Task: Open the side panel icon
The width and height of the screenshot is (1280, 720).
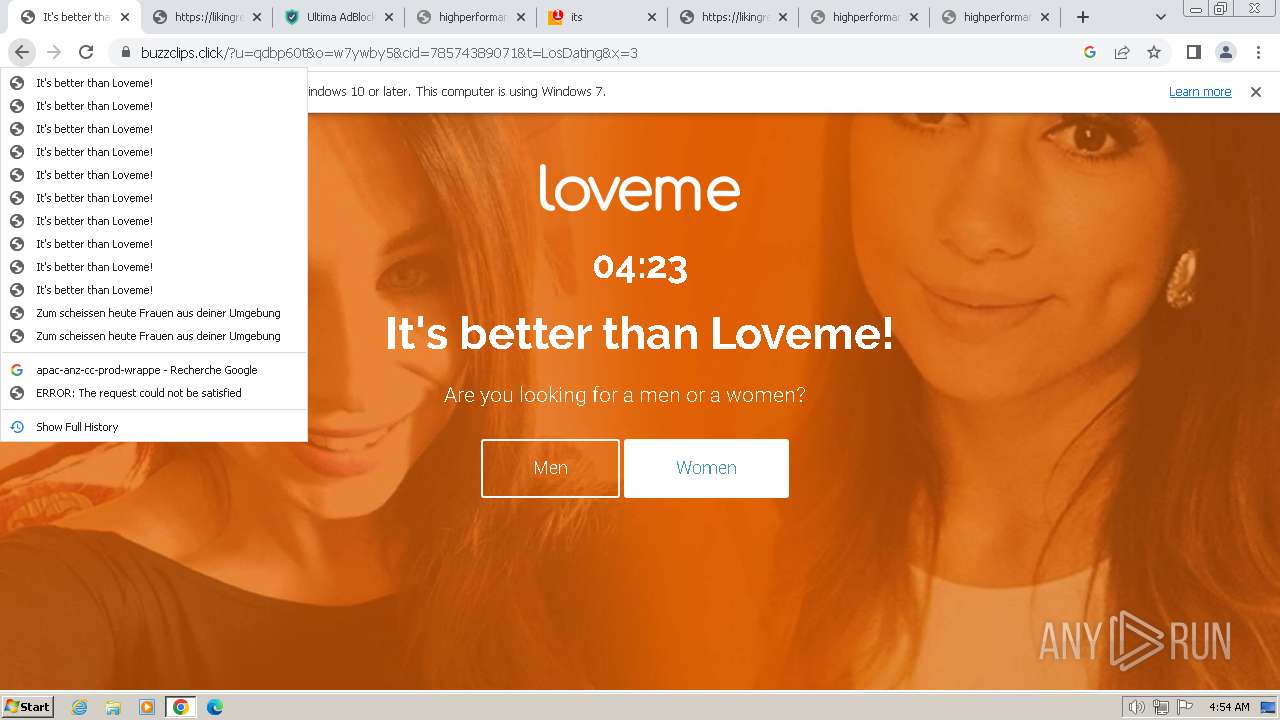Action: pyautogui.click(x=1193, y=53)
